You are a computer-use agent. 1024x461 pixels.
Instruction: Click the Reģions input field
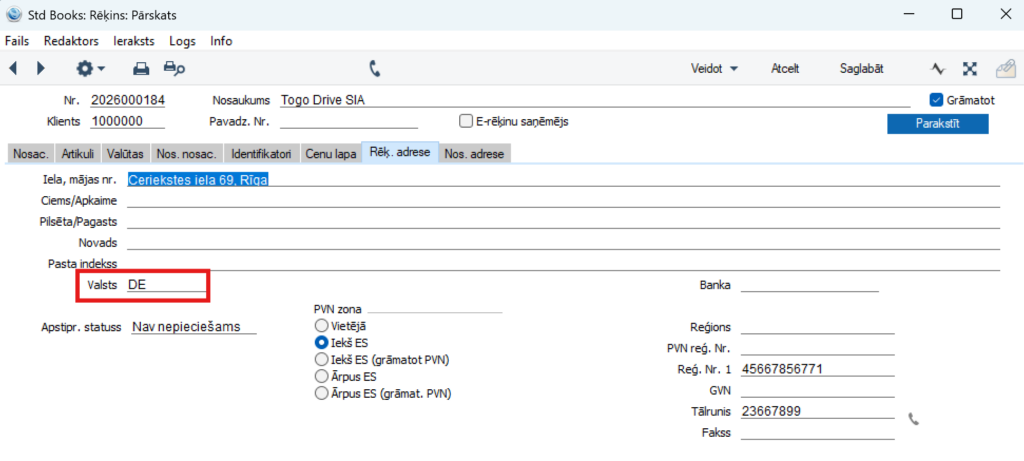click(818, 327)
